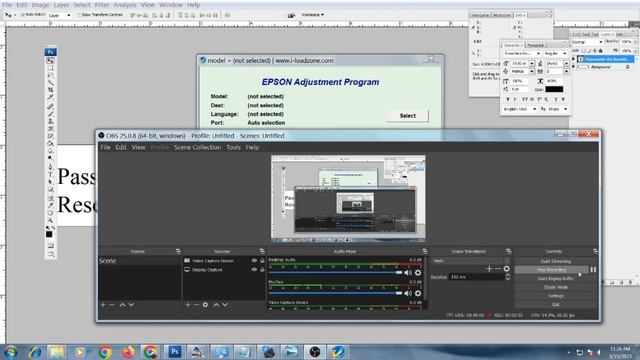Mute Desktop Audio speaker icon
The image size is (640, 360).
[408, 273]
